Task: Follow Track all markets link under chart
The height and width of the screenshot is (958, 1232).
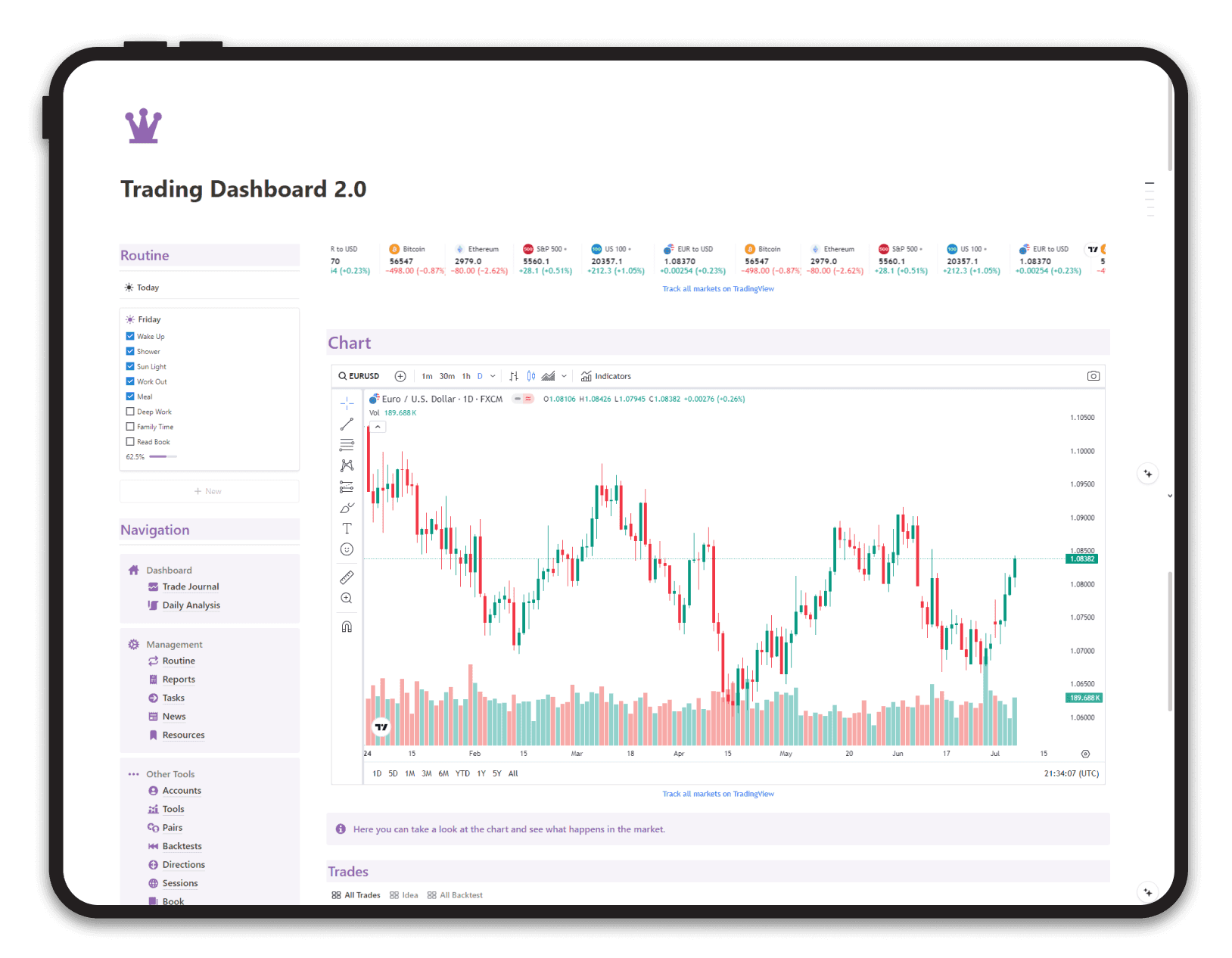Action: point(718,794)
